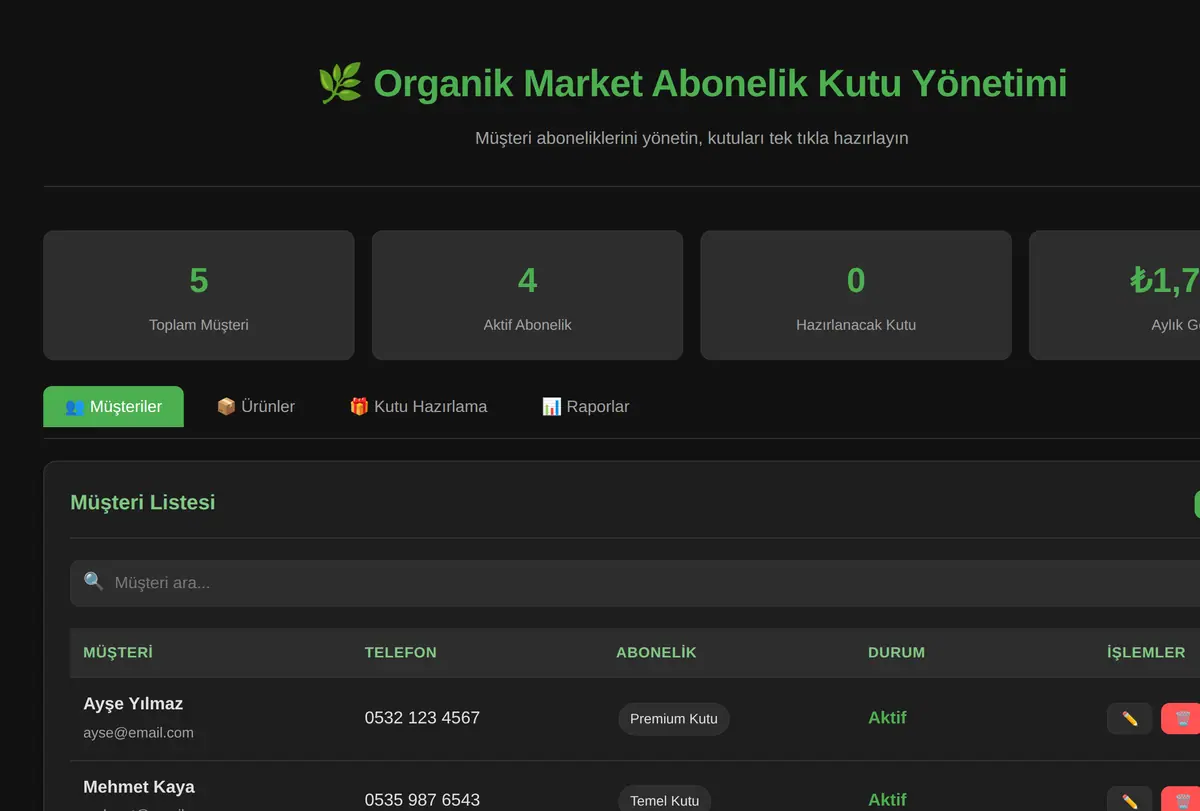Delete Mehmet Kaya using trash icon
This screenshot has height=811, width=1200.
pyautogui.click(x=1182, y=801)
